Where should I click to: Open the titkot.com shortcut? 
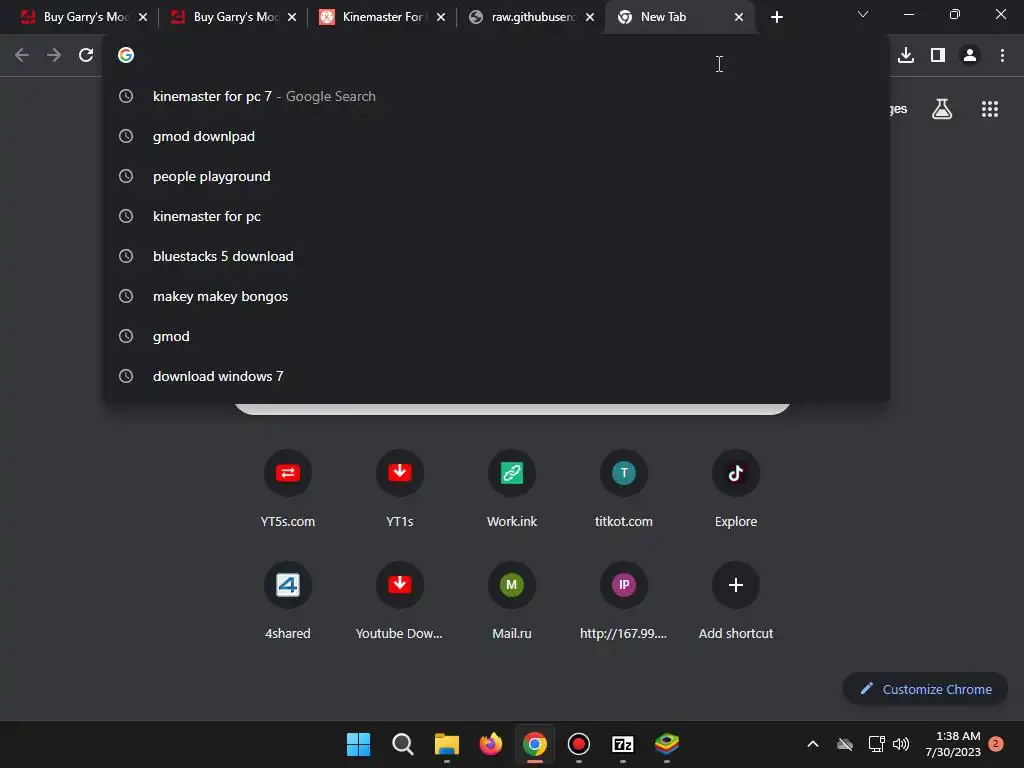(624, 488)
